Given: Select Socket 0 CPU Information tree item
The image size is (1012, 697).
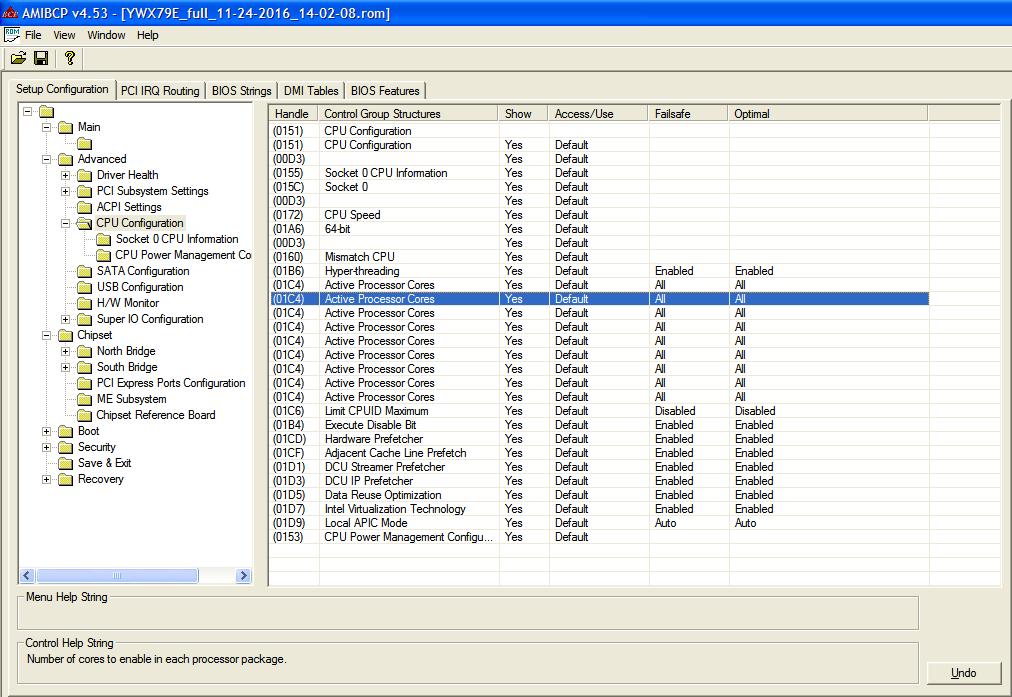Looking at the screenshot, I should click(x=177, y=239).
